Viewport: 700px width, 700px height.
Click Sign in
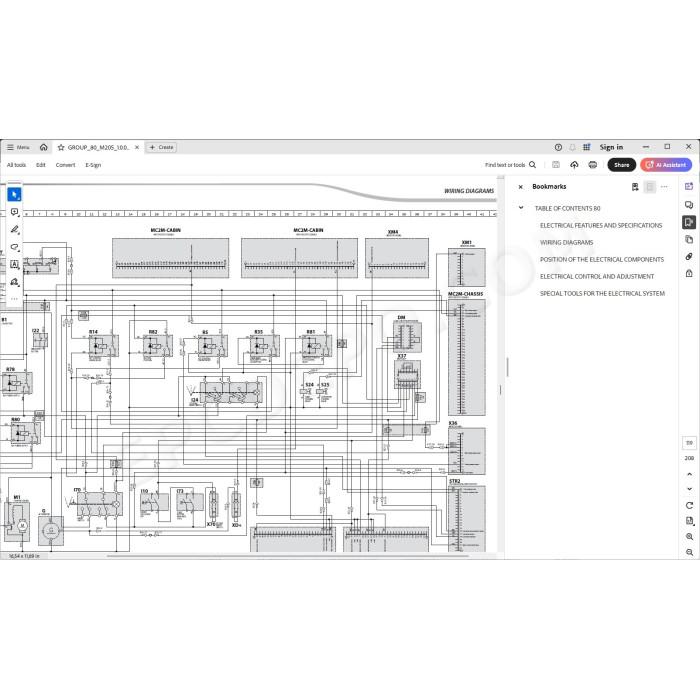[611, 147]
